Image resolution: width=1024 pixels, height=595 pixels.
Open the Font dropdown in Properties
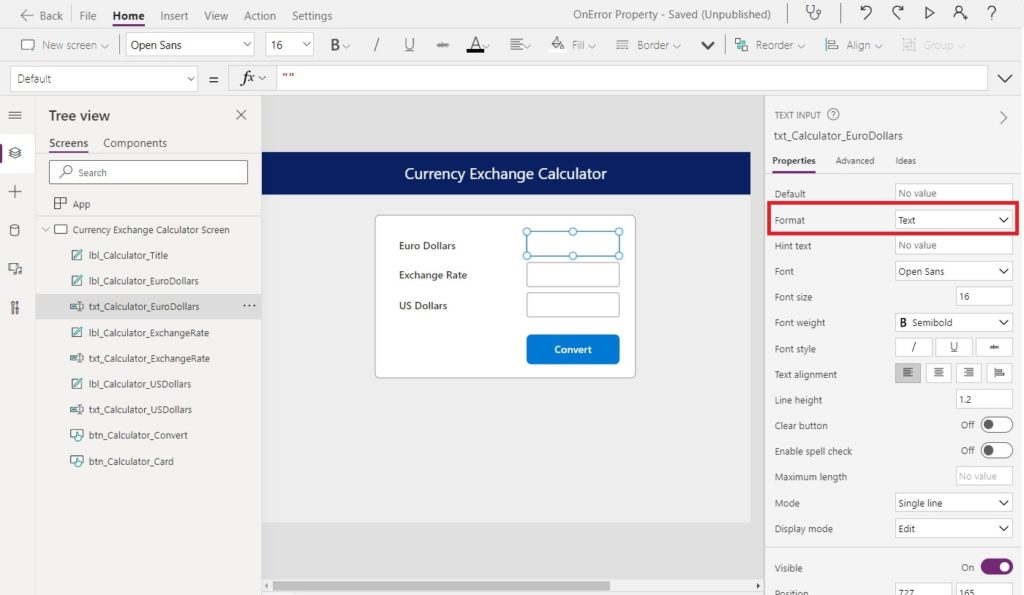tap(953, 271)
